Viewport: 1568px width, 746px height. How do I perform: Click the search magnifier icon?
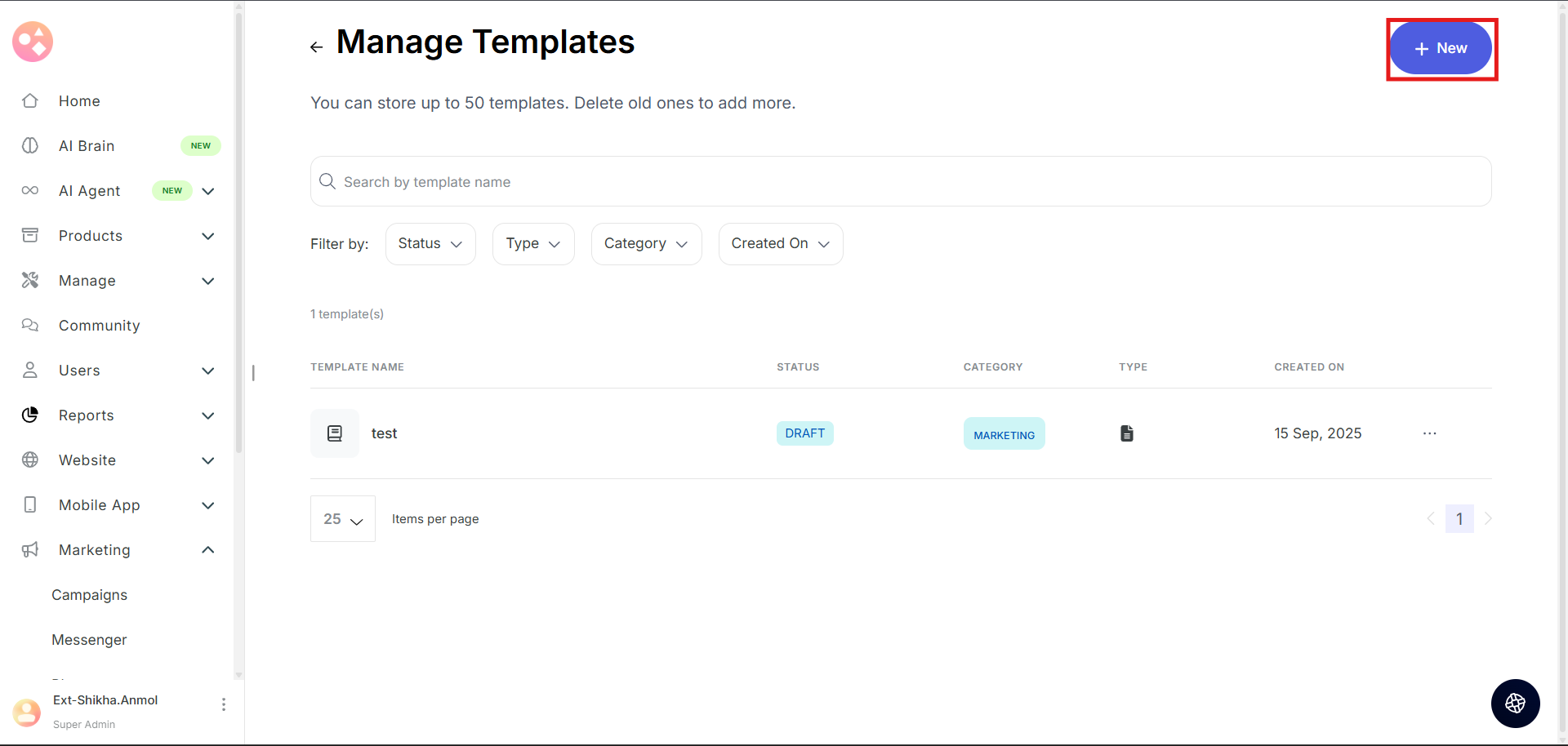pyautogui.click(x=327, y=181)
